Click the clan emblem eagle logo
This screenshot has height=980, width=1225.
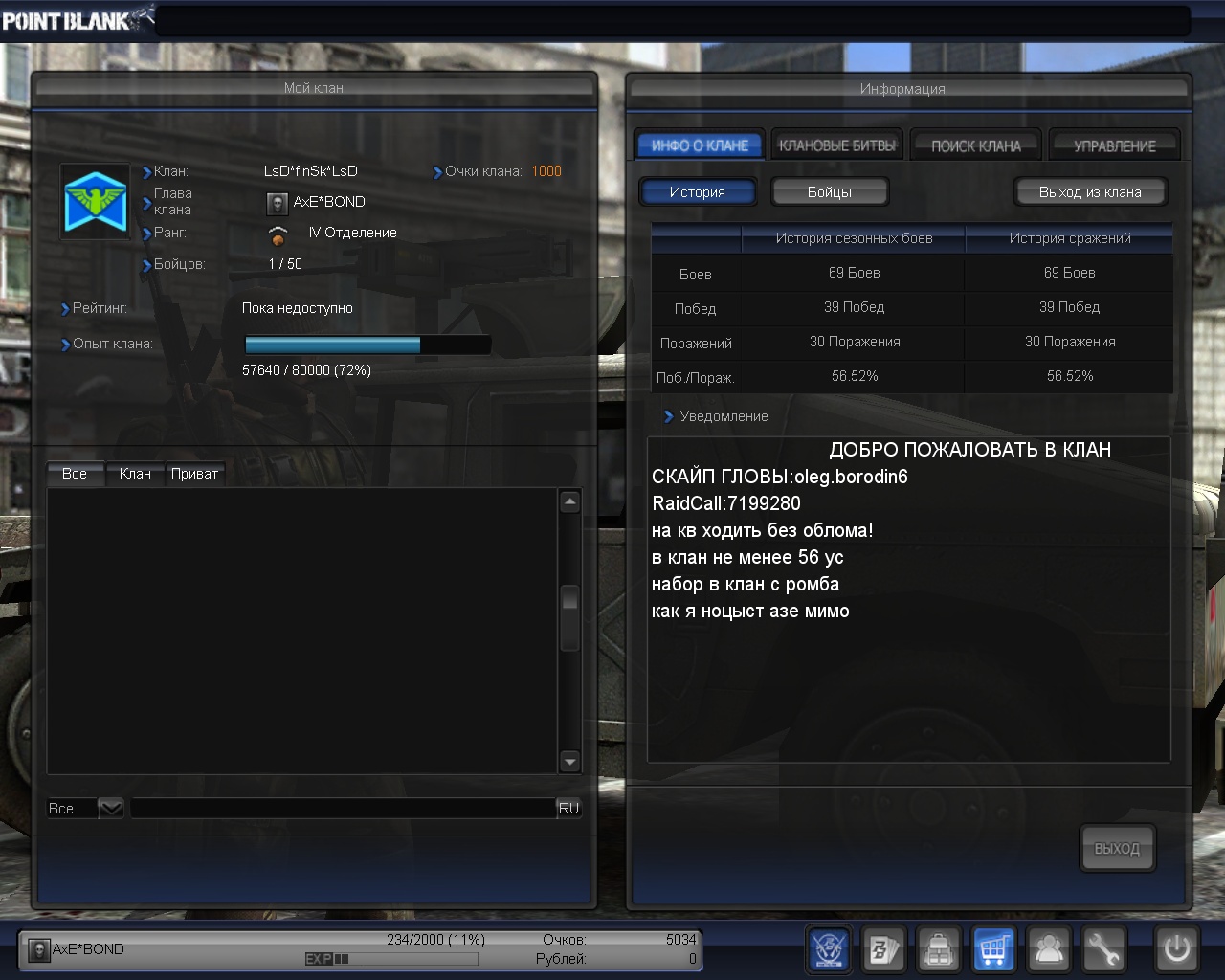pyautogui.click(x=96, y=202)
